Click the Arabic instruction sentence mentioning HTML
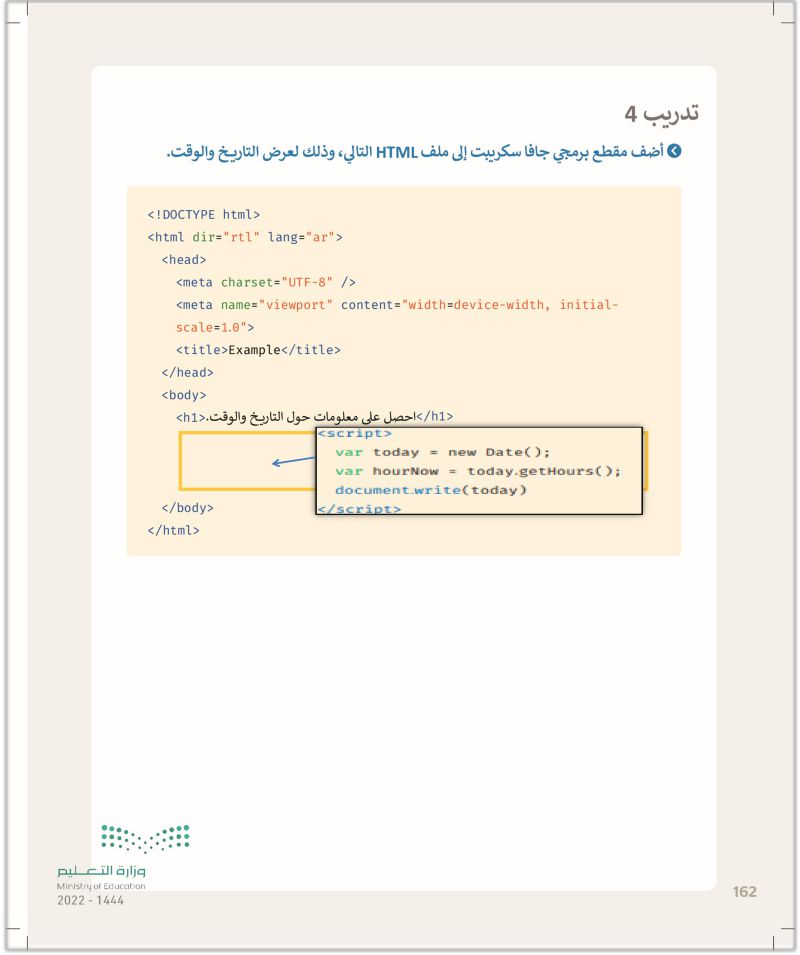Screen dimensions: 800x955 415,152
